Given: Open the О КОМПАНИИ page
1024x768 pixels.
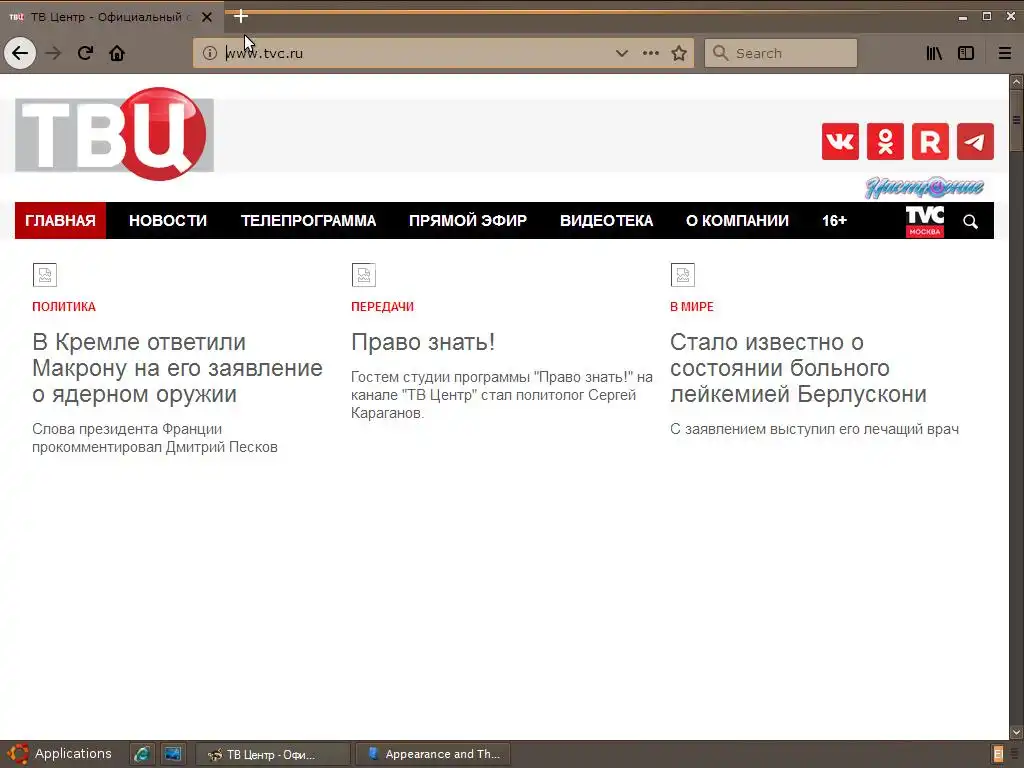Looking at the screenshot, I should pyautogui.click(x=737, y=221).
